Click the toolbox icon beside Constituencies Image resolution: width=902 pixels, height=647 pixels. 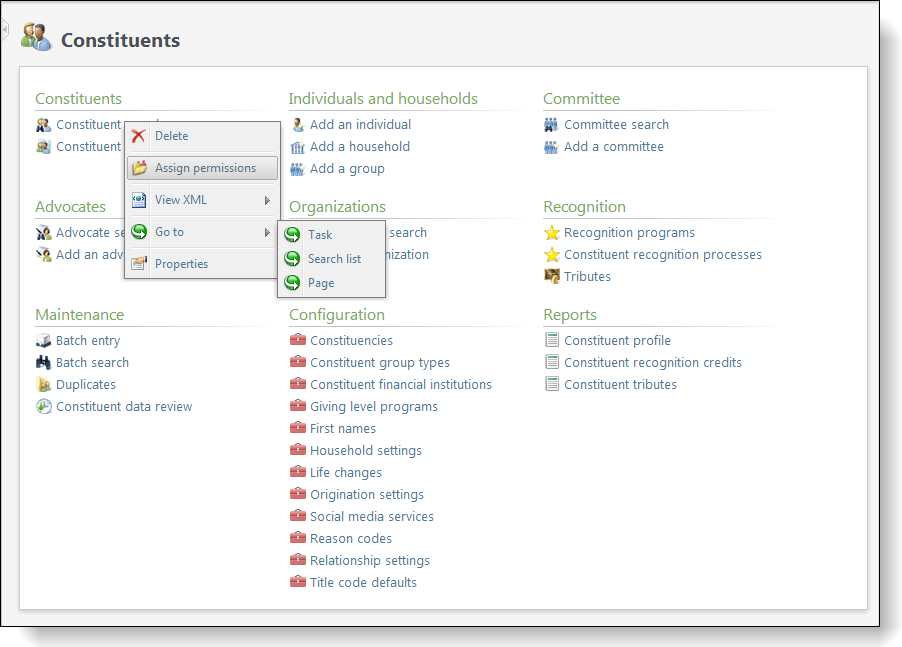pos(297,341)
